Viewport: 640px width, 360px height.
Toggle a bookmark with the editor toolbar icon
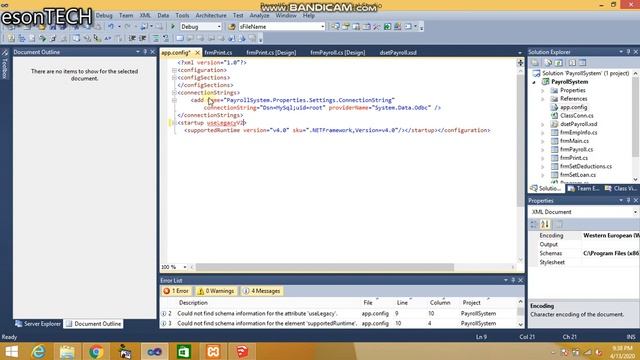click(x=180, y=38)
